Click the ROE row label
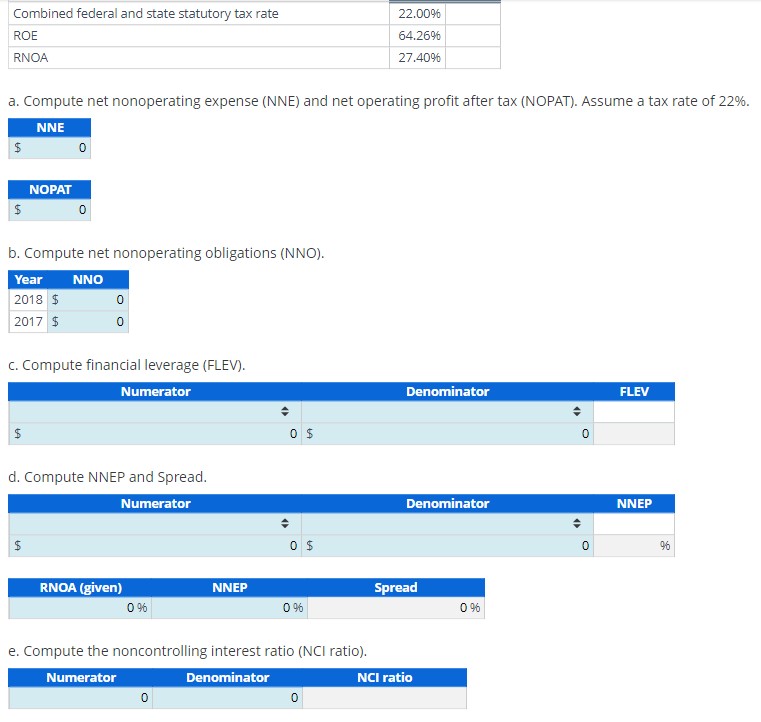The image size is (761, 722). (25, 35)
